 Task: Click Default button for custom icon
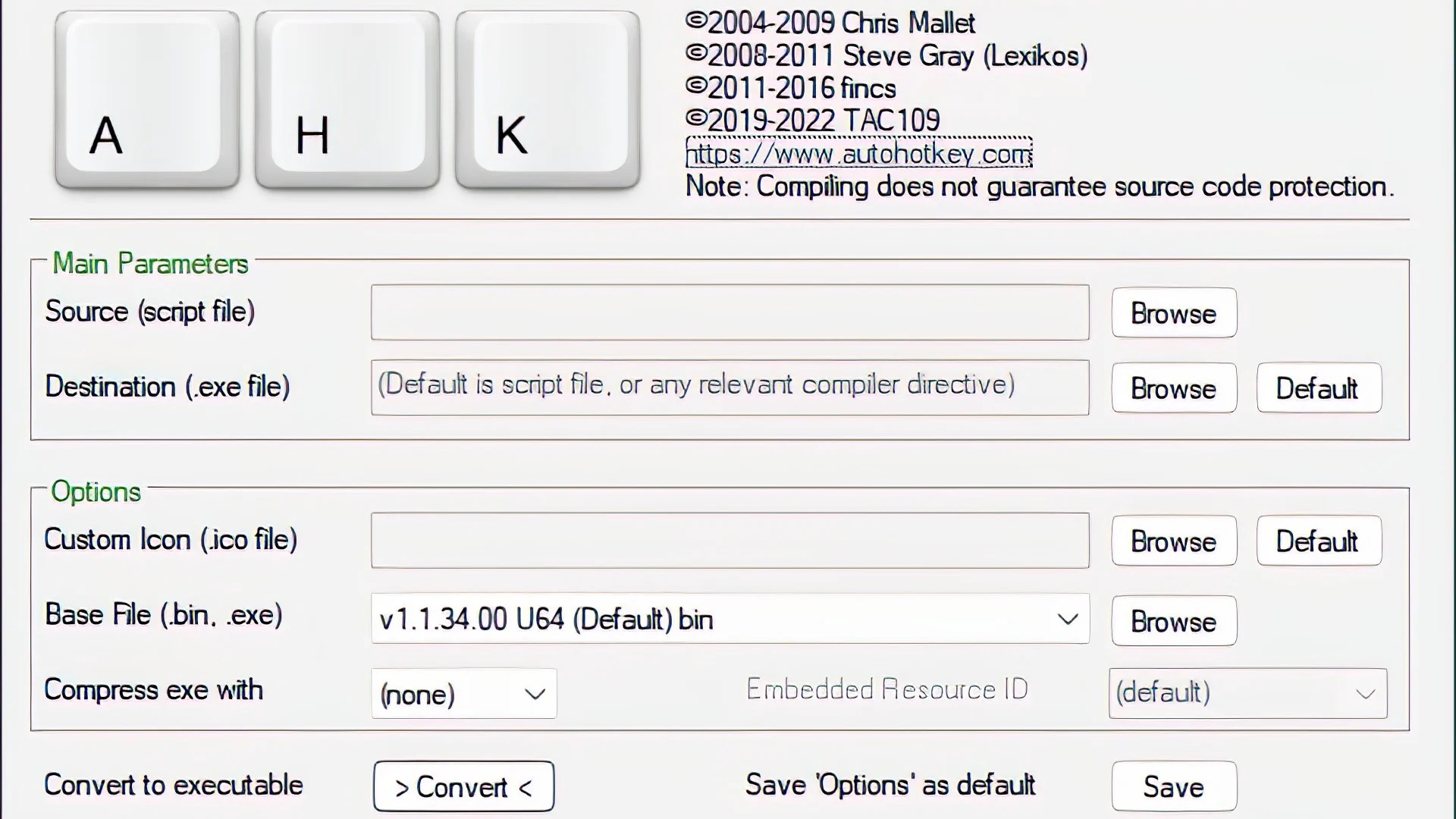point(1317,540)
